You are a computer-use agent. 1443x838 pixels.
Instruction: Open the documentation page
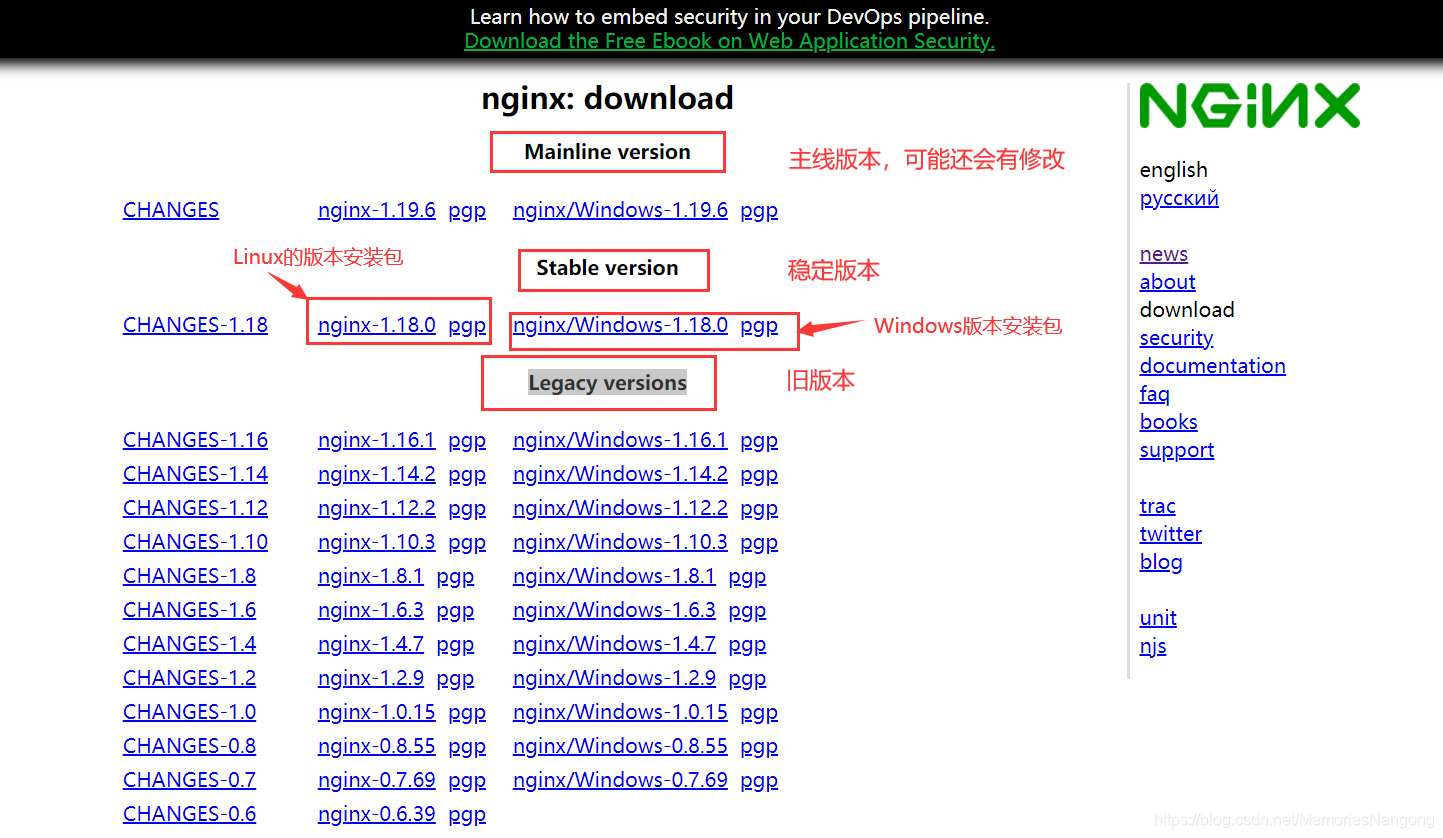click(1213, 366)
